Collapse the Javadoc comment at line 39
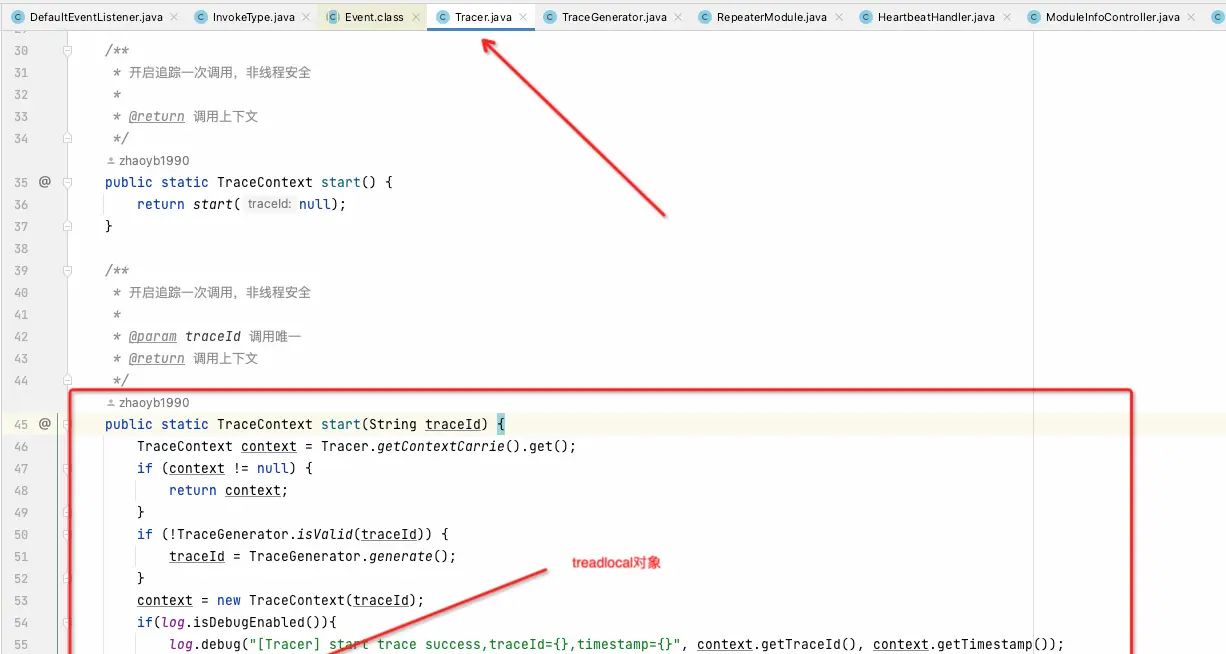This screenshot has width=1226, height=654. point(68,270)
